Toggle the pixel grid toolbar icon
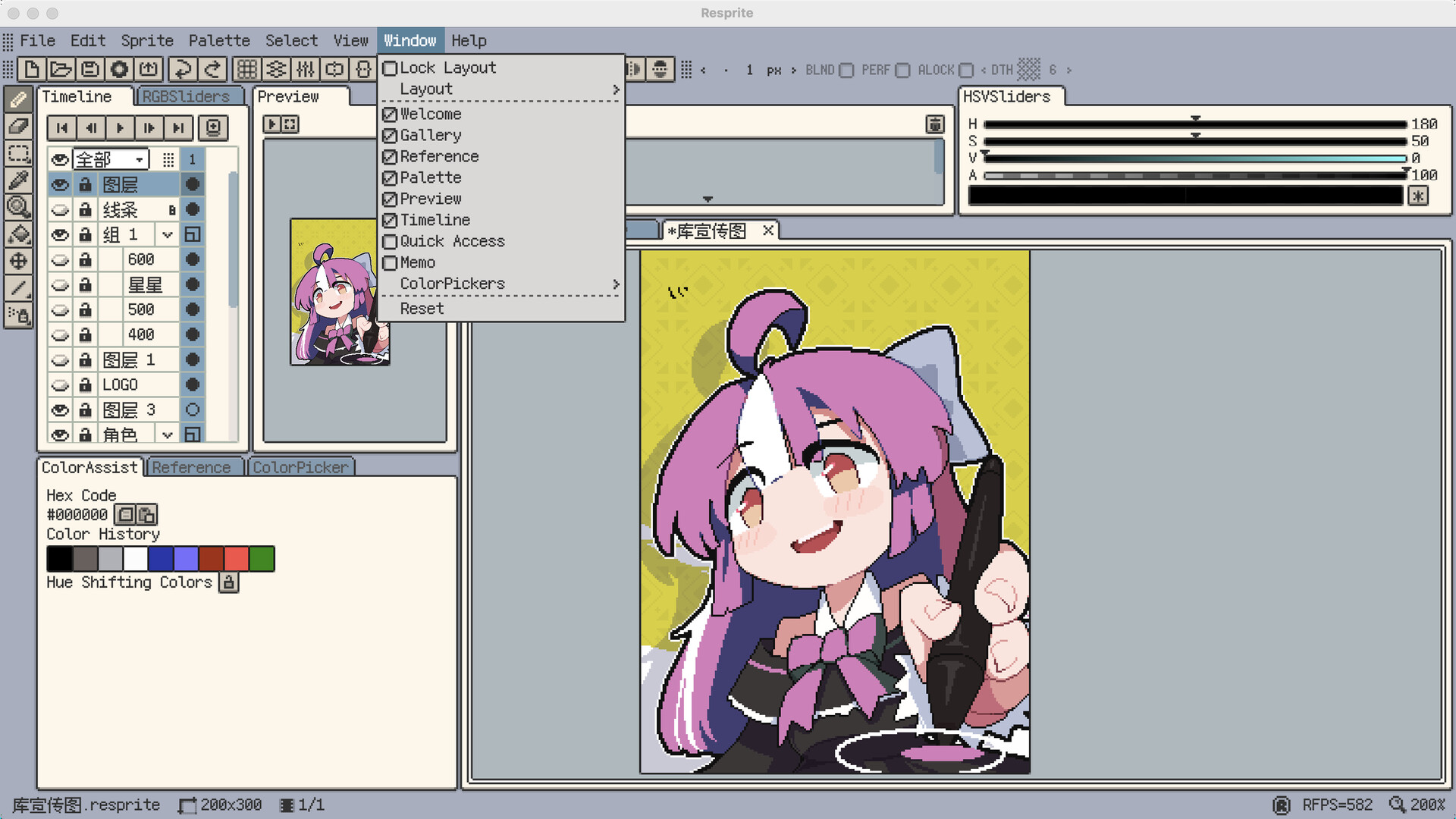The image size is (1456, 819). pyautogui.click(x=246, y=70)
